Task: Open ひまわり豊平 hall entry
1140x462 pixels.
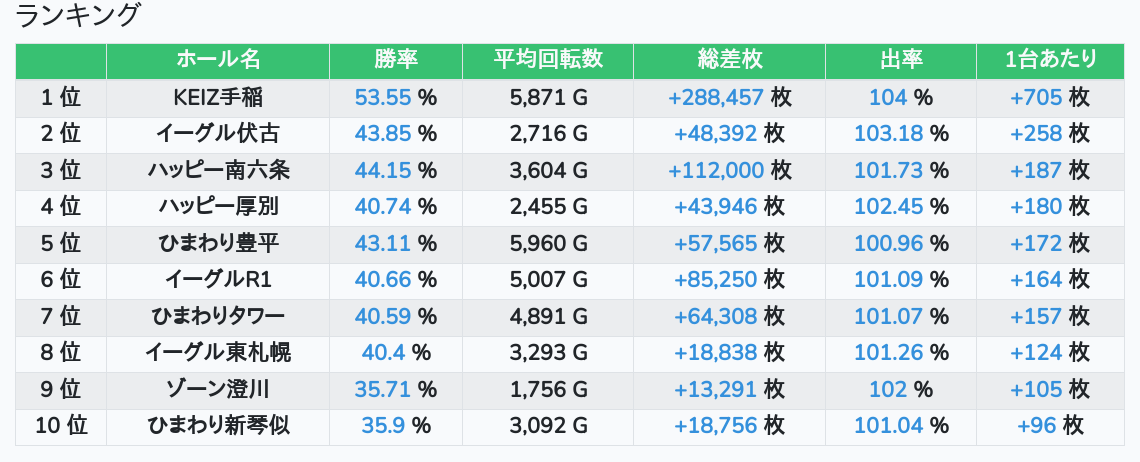Action: 218,244
